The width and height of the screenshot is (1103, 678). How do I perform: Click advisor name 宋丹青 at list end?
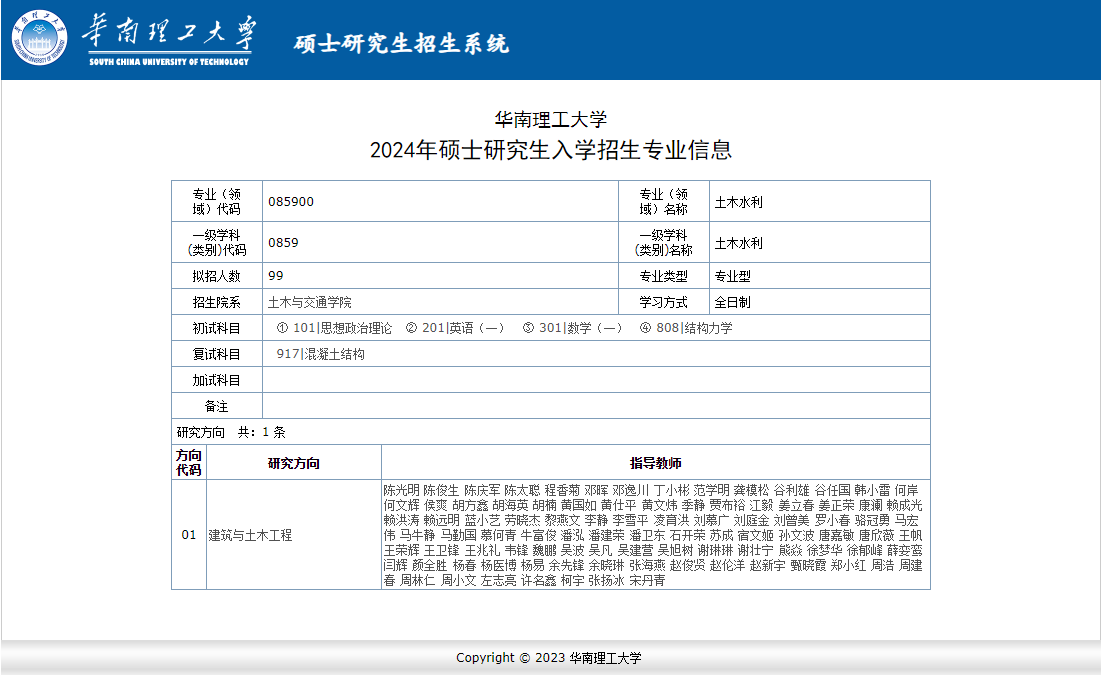647,581
